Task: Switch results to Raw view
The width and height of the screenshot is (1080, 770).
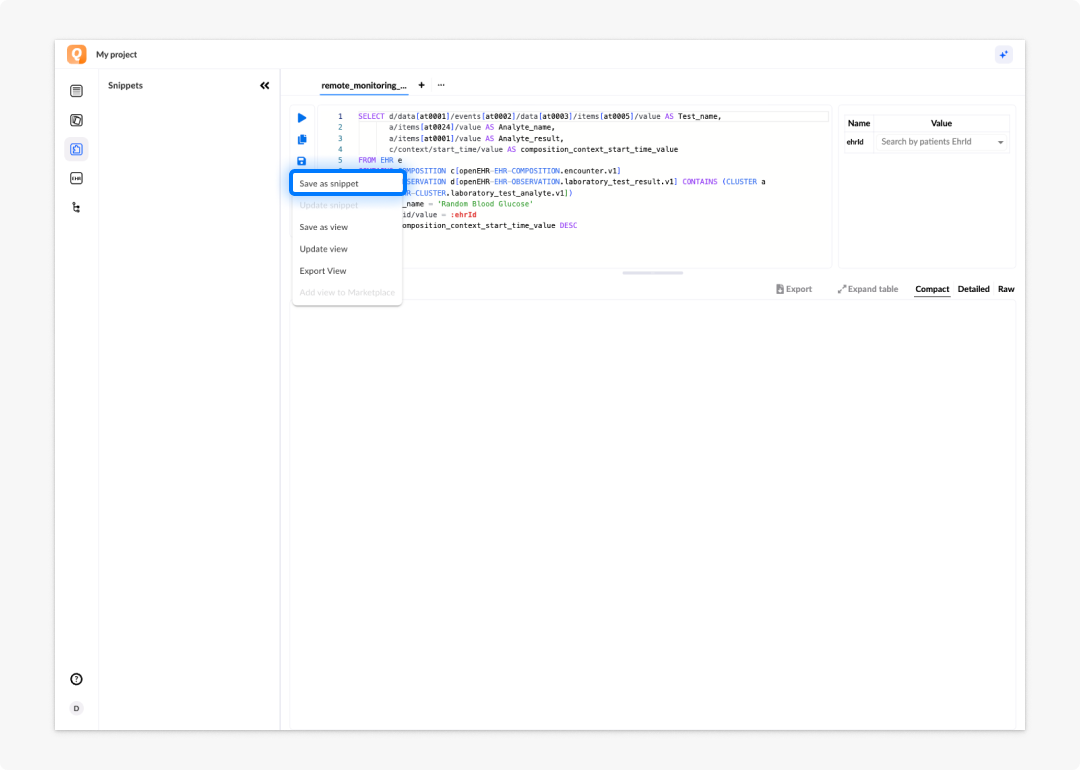Action: [1006, 289]
